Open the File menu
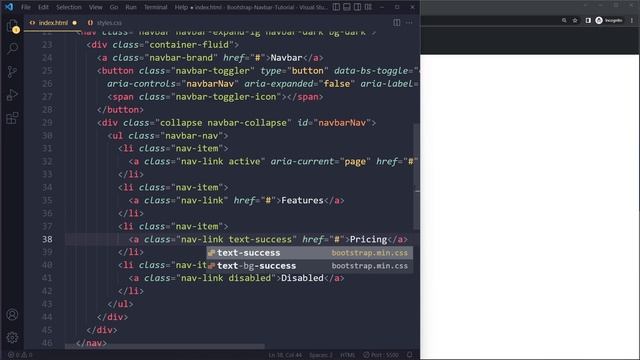Screen dimensions: 640x360 26,7
